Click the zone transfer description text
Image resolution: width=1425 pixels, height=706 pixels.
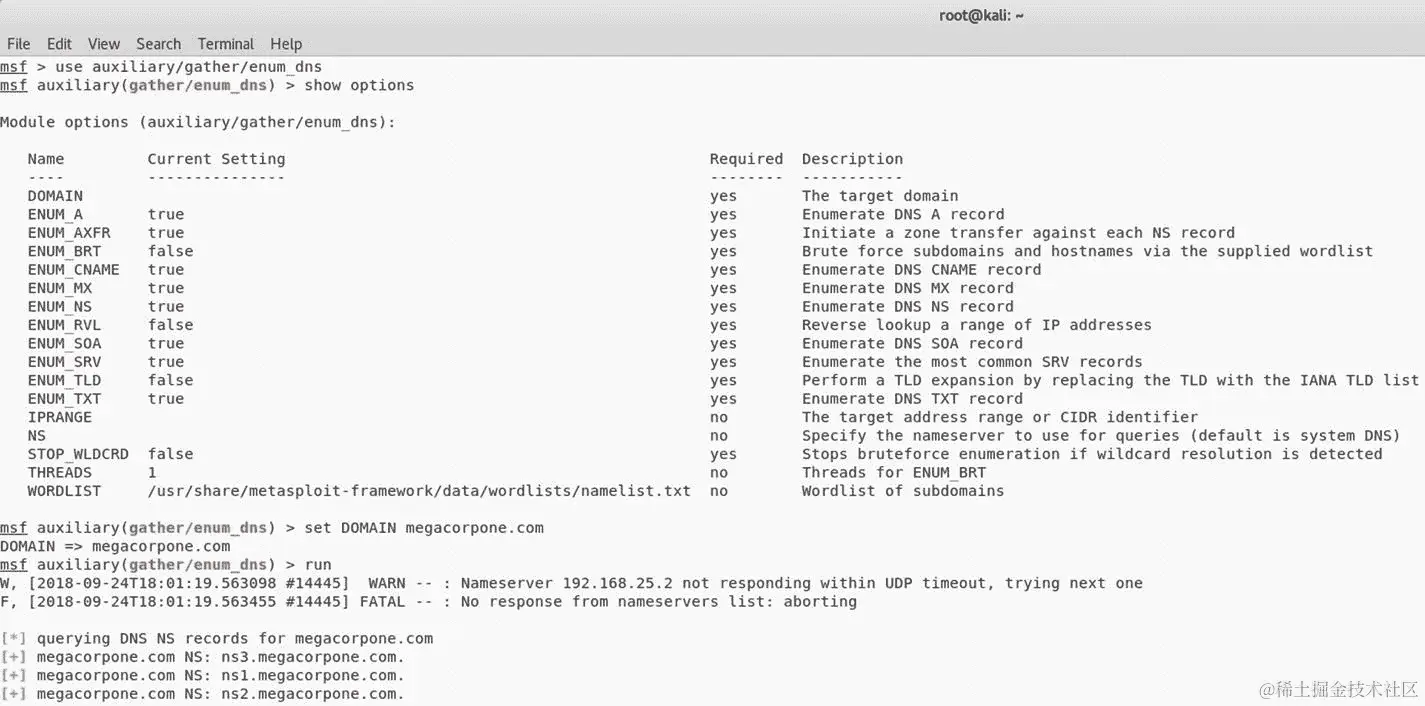click(1018, 233)
